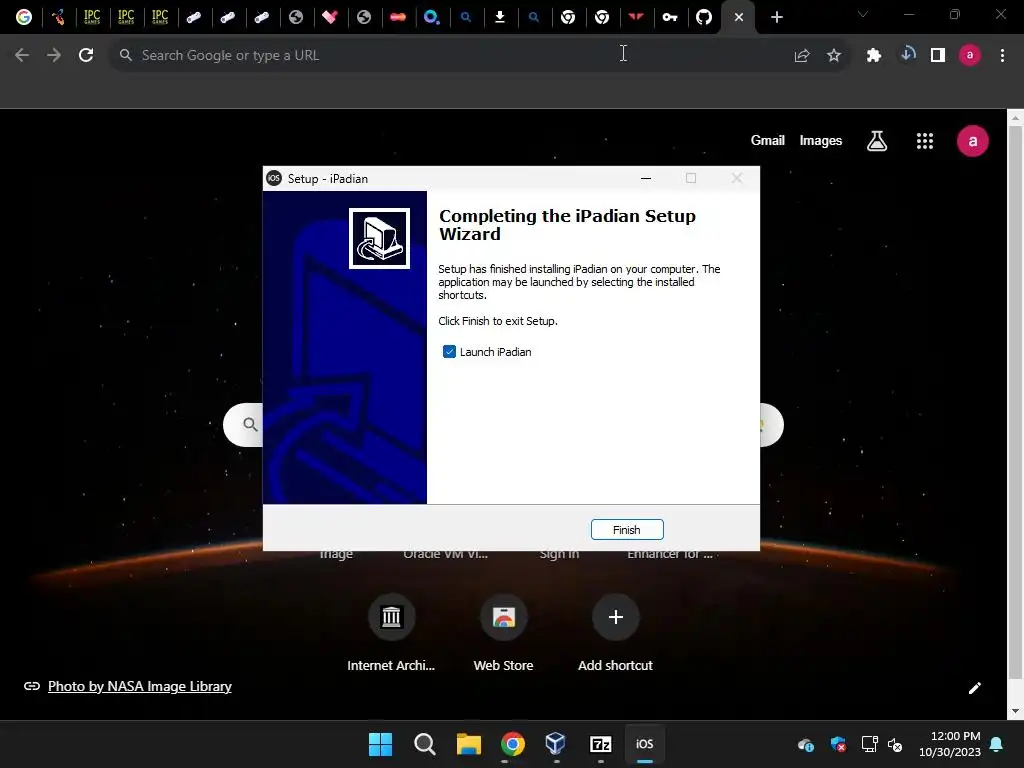The height and width of the screenshot is (768, 1024).
Task: Switch to the key icon tab
Action: 670,17
